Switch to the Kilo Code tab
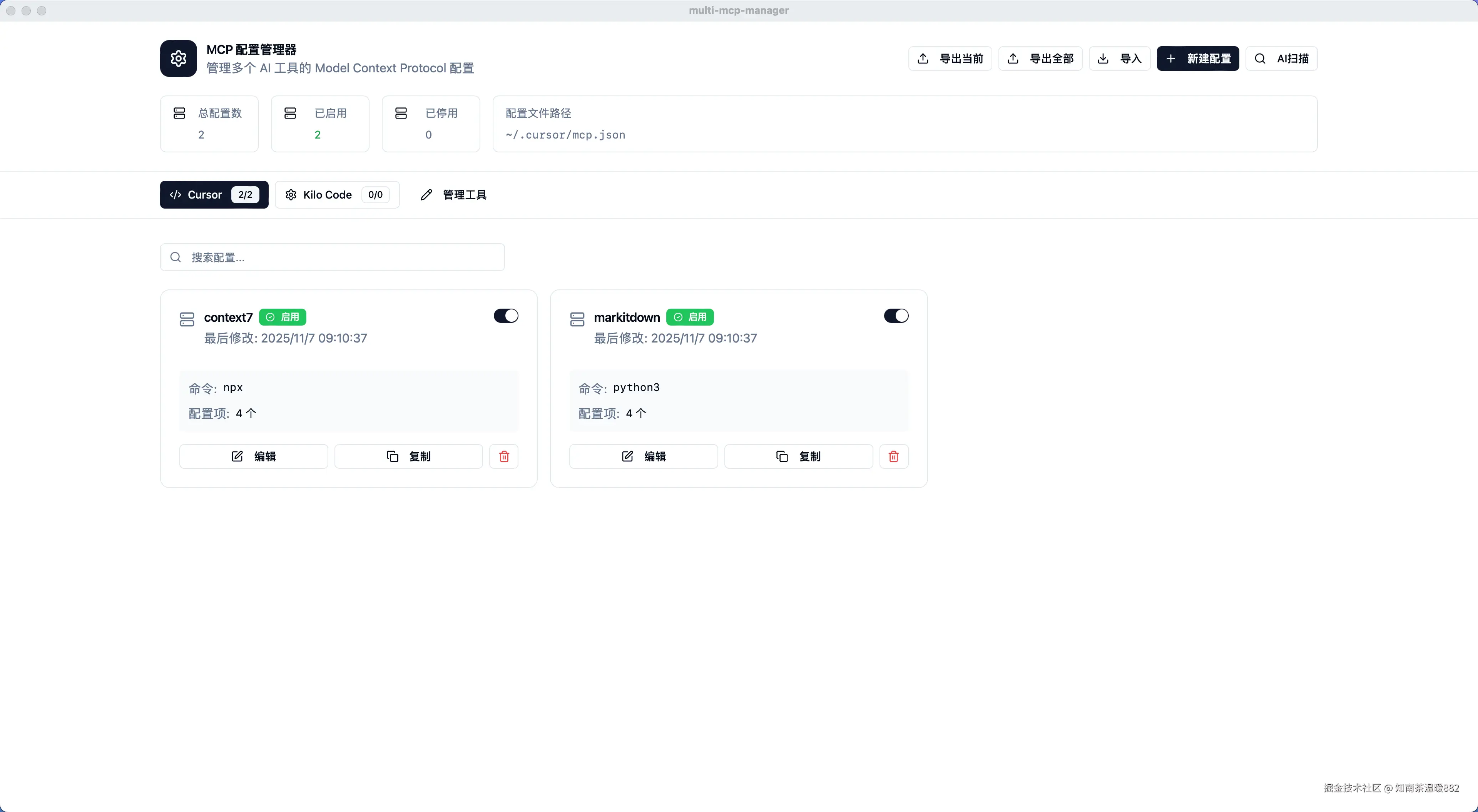The image size is (1478, 812). pos(337,195)
